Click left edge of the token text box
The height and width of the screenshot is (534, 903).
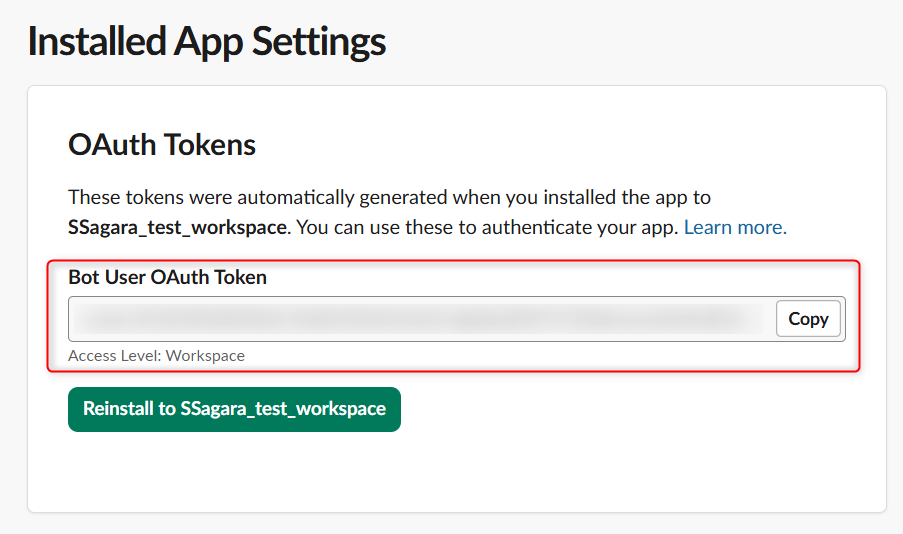pos(76,319)
